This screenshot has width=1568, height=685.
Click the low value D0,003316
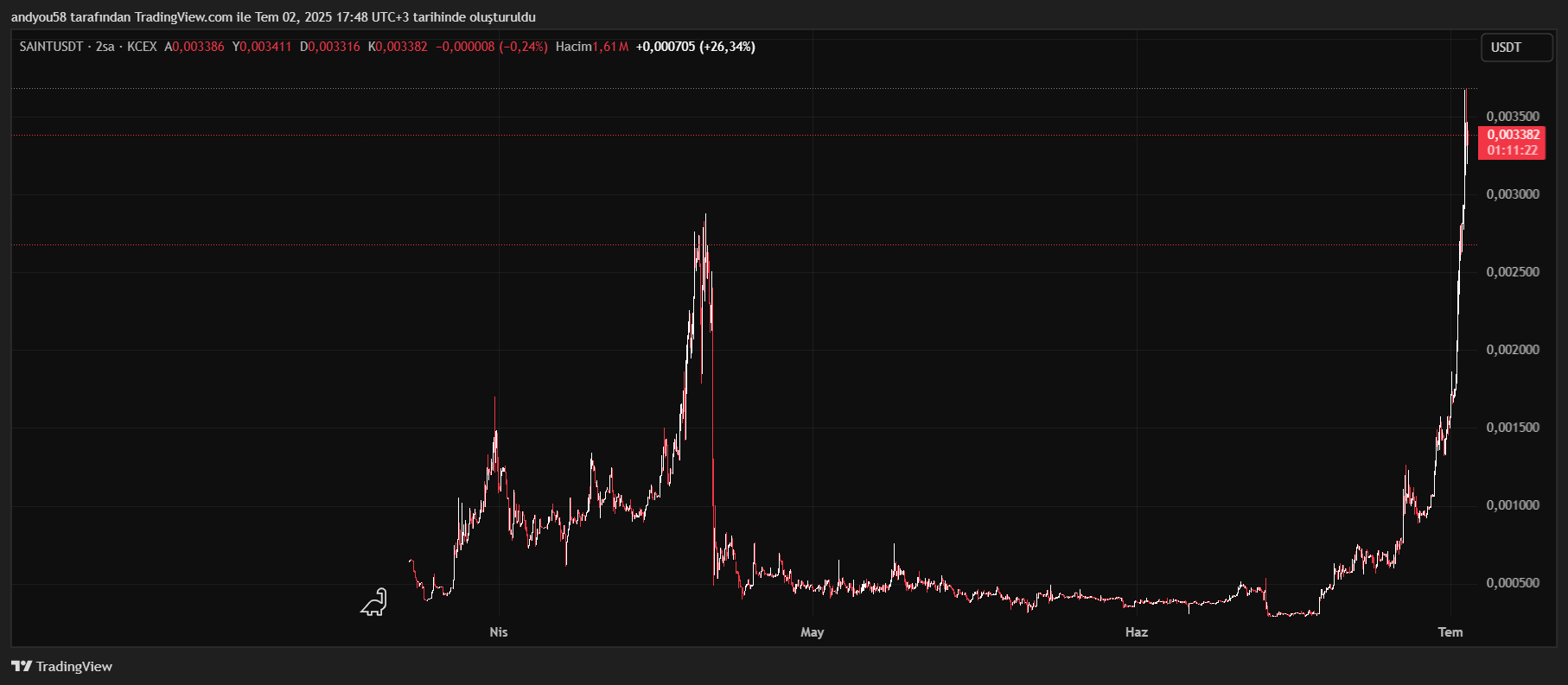coord(330,47)
